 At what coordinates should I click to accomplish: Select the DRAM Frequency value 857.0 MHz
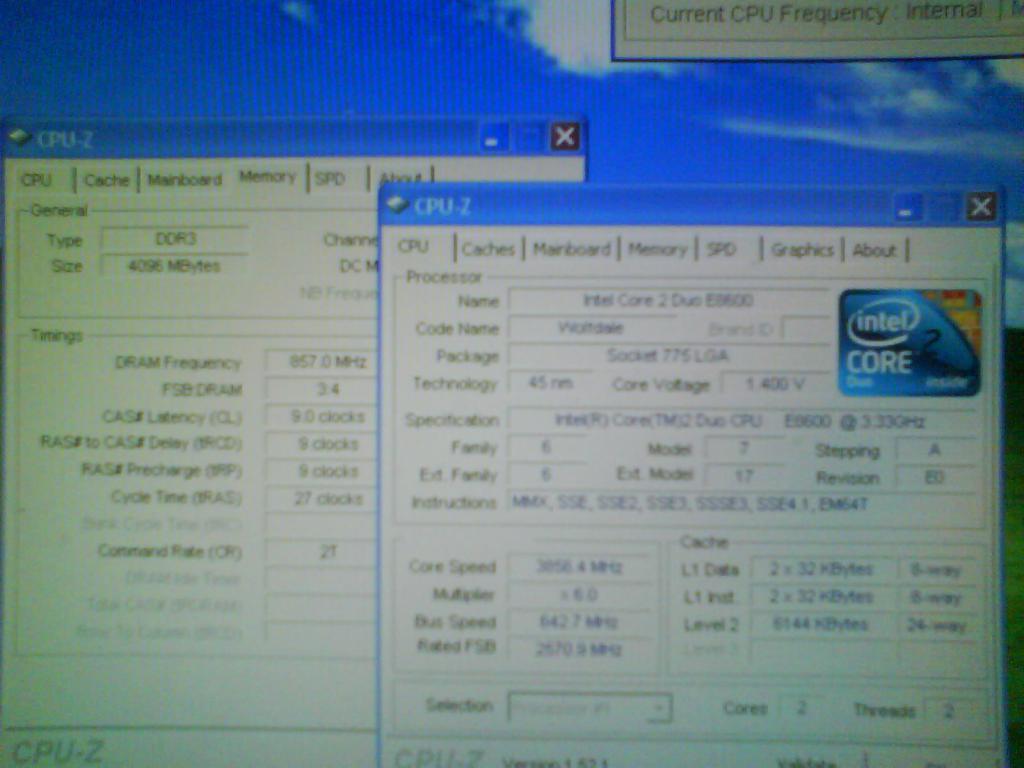point(323,361)
